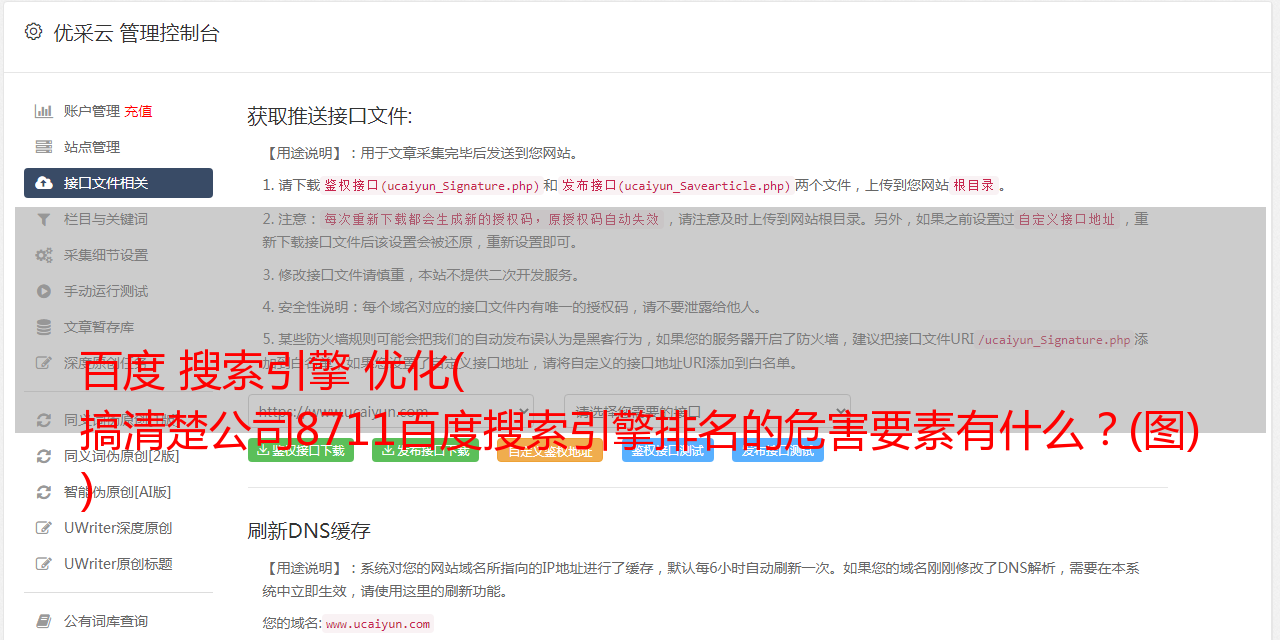
Task: Click the refresh icon for 同义词伪原创[2版]
Action: click(x=44, y=456)
